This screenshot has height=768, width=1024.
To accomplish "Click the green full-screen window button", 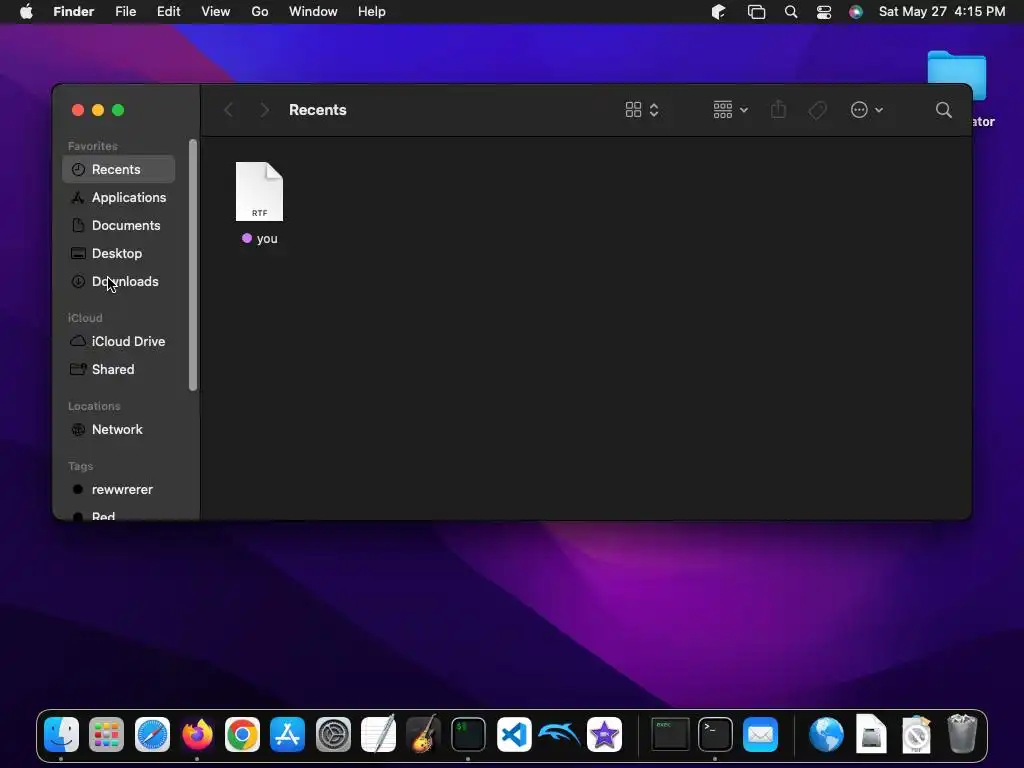I will point(118,110).
